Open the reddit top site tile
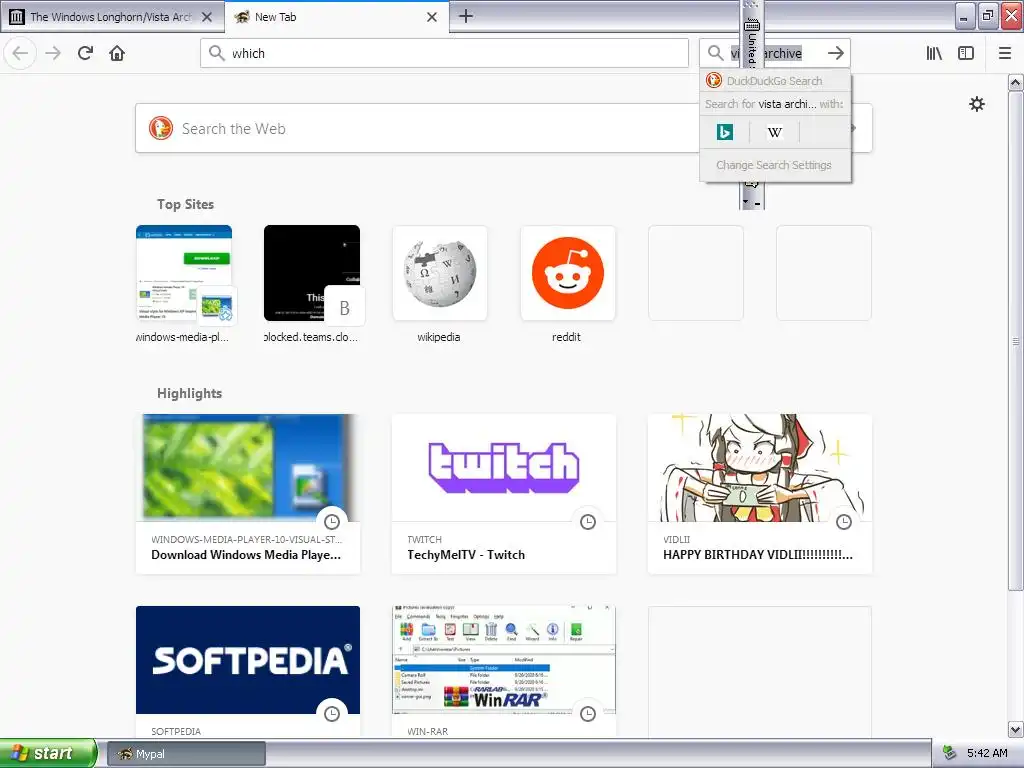 pos(568,273)
